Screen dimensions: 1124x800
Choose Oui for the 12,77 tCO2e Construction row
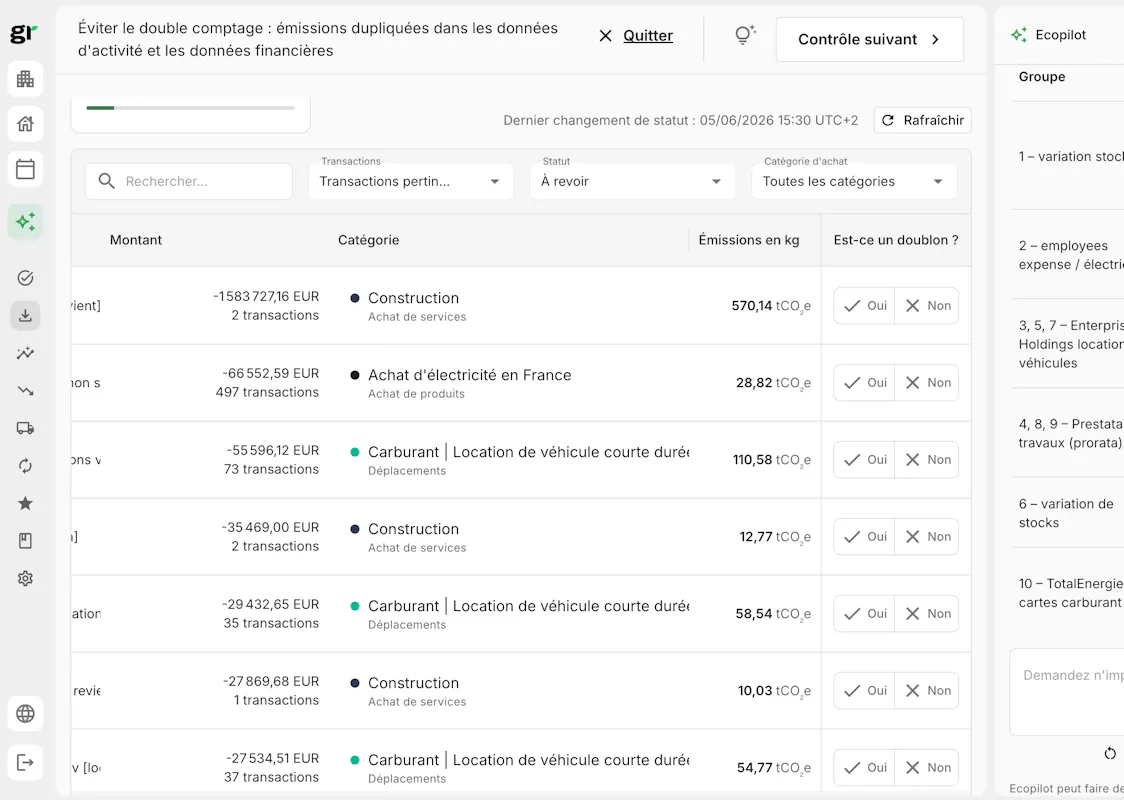(865, 537)
